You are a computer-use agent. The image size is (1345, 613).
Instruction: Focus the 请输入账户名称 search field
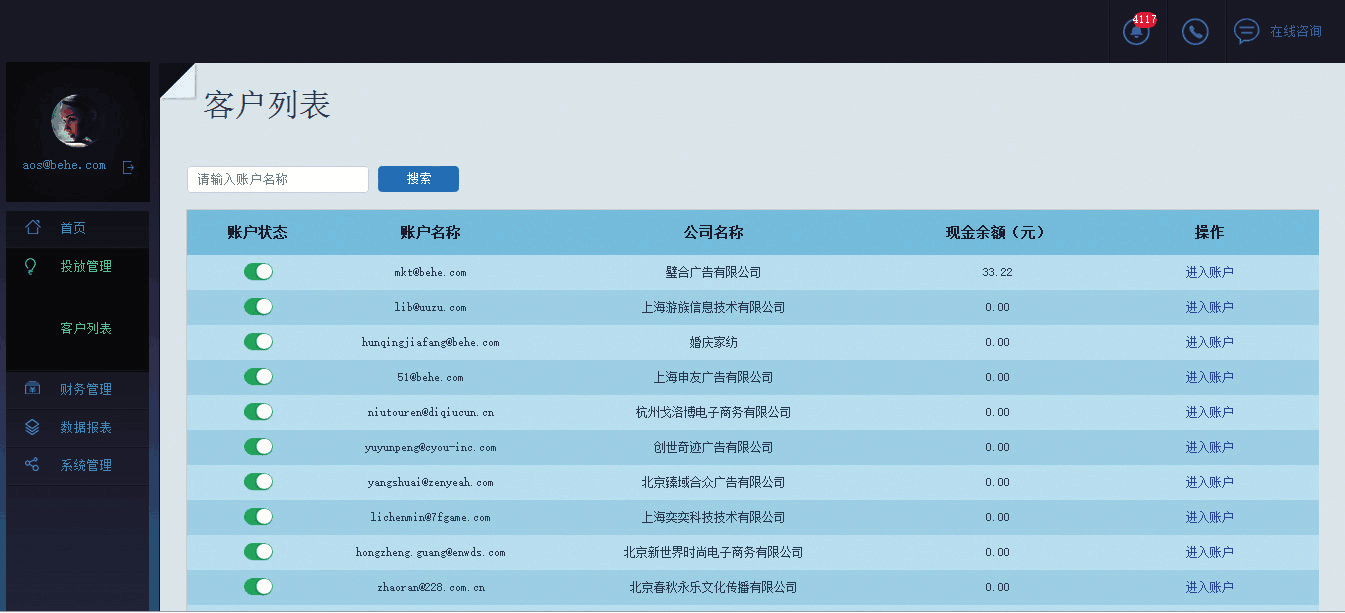pos(278,179)
